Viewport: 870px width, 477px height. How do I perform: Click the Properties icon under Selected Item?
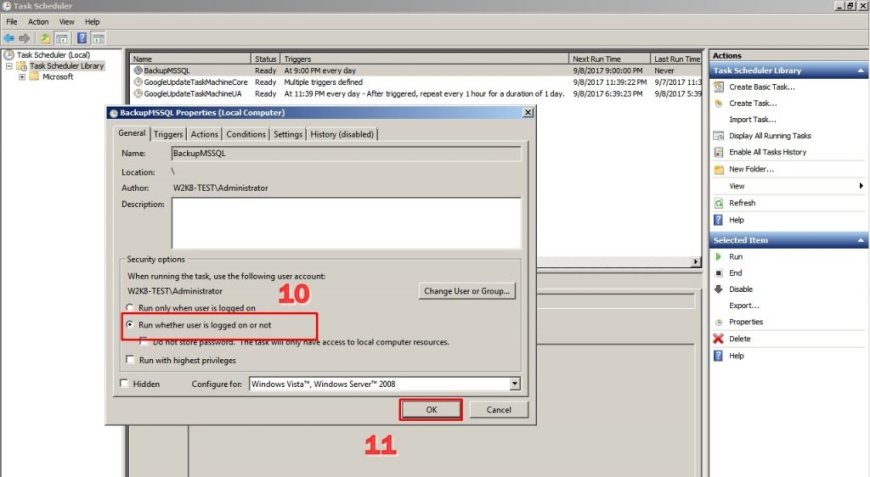tap(719, 322)
